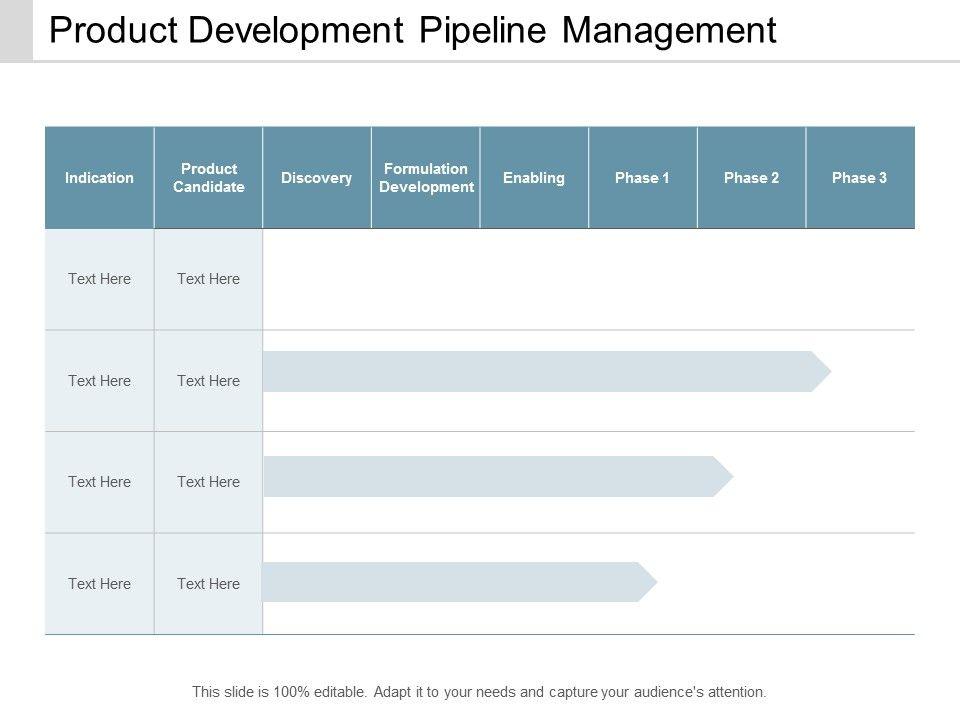960x720 pixels.
Task: Select second row's Indication "Text Here" cell
Action: pyautogui.click(x=99, y=381)
